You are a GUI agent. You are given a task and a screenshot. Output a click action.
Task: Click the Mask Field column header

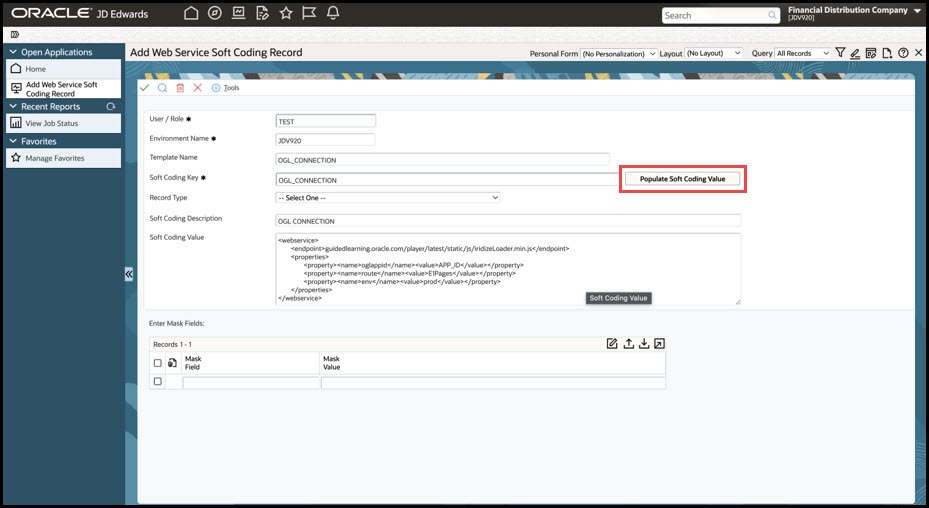(193, 363)
